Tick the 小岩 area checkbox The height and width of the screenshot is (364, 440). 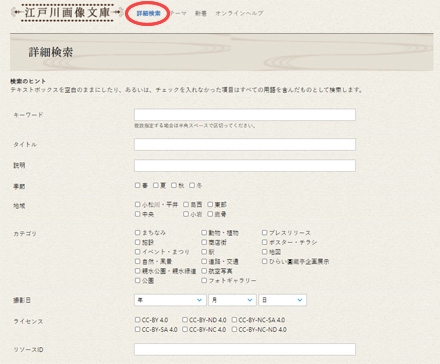(186, 214)
